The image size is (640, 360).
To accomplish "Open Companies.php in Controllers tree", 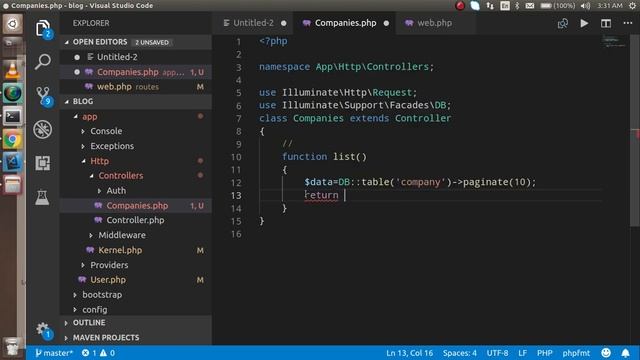I will click(136, 206).
